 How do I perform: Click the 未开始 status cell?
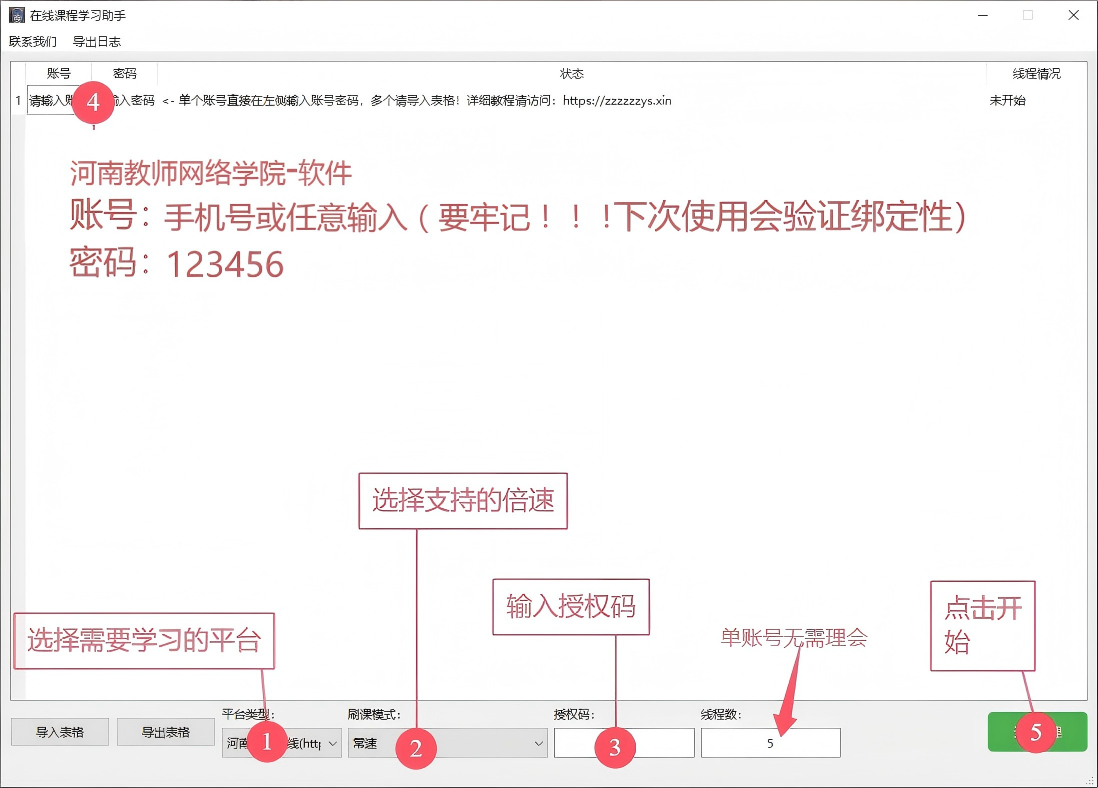tap(1007, 101)
